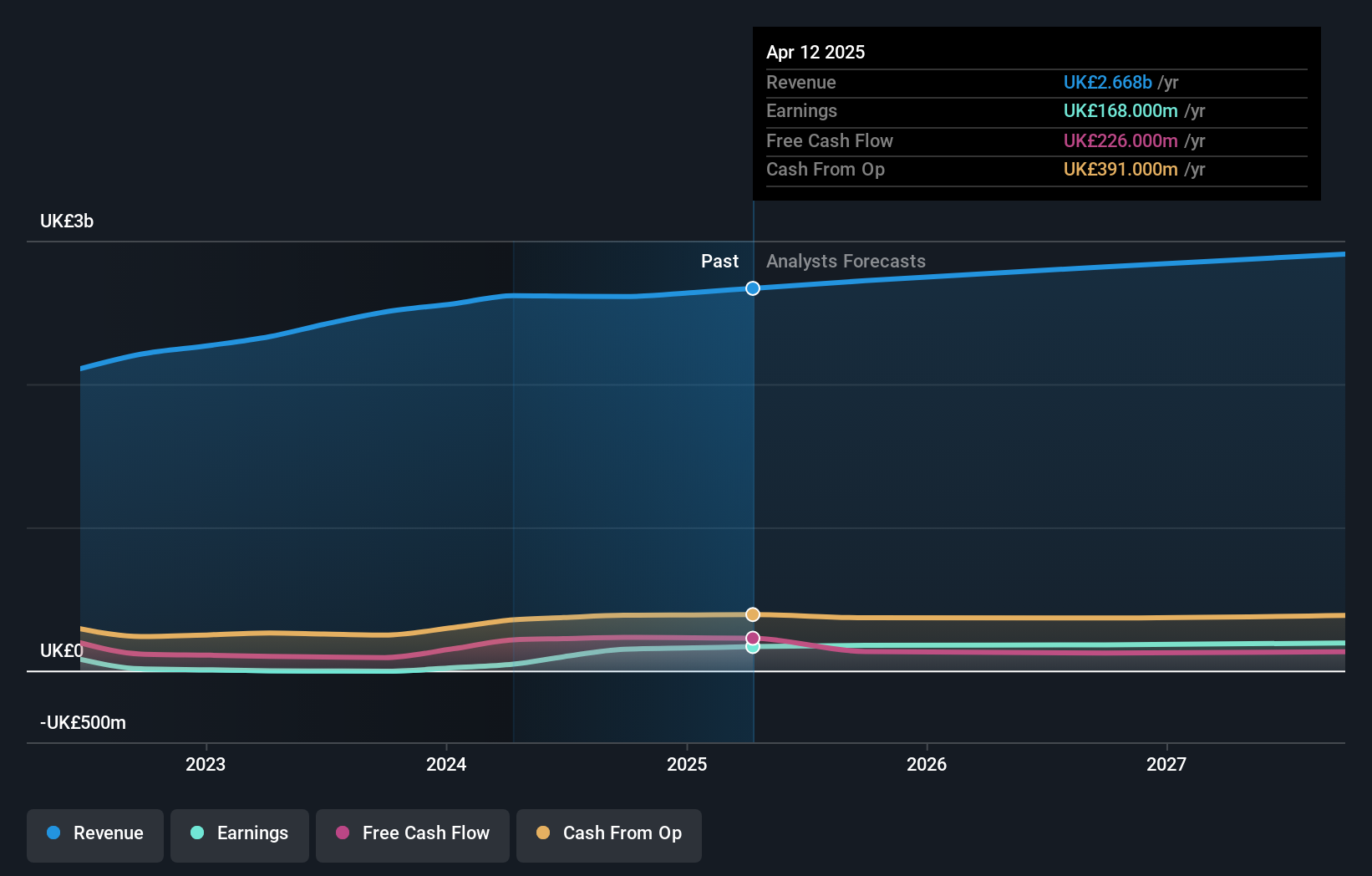Click the 2024 x-axis year label
1372x876 pixels.
pos(446,764)
